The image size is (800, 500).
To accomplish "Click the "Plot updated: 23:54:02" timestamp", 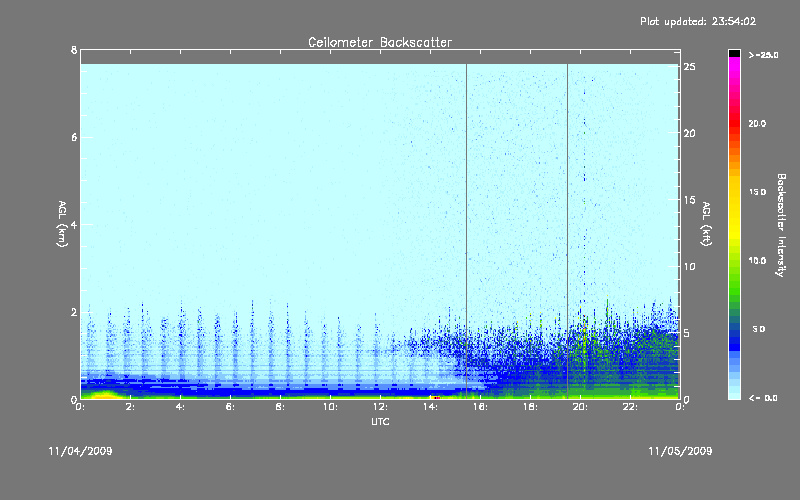I will pos(698,21).
